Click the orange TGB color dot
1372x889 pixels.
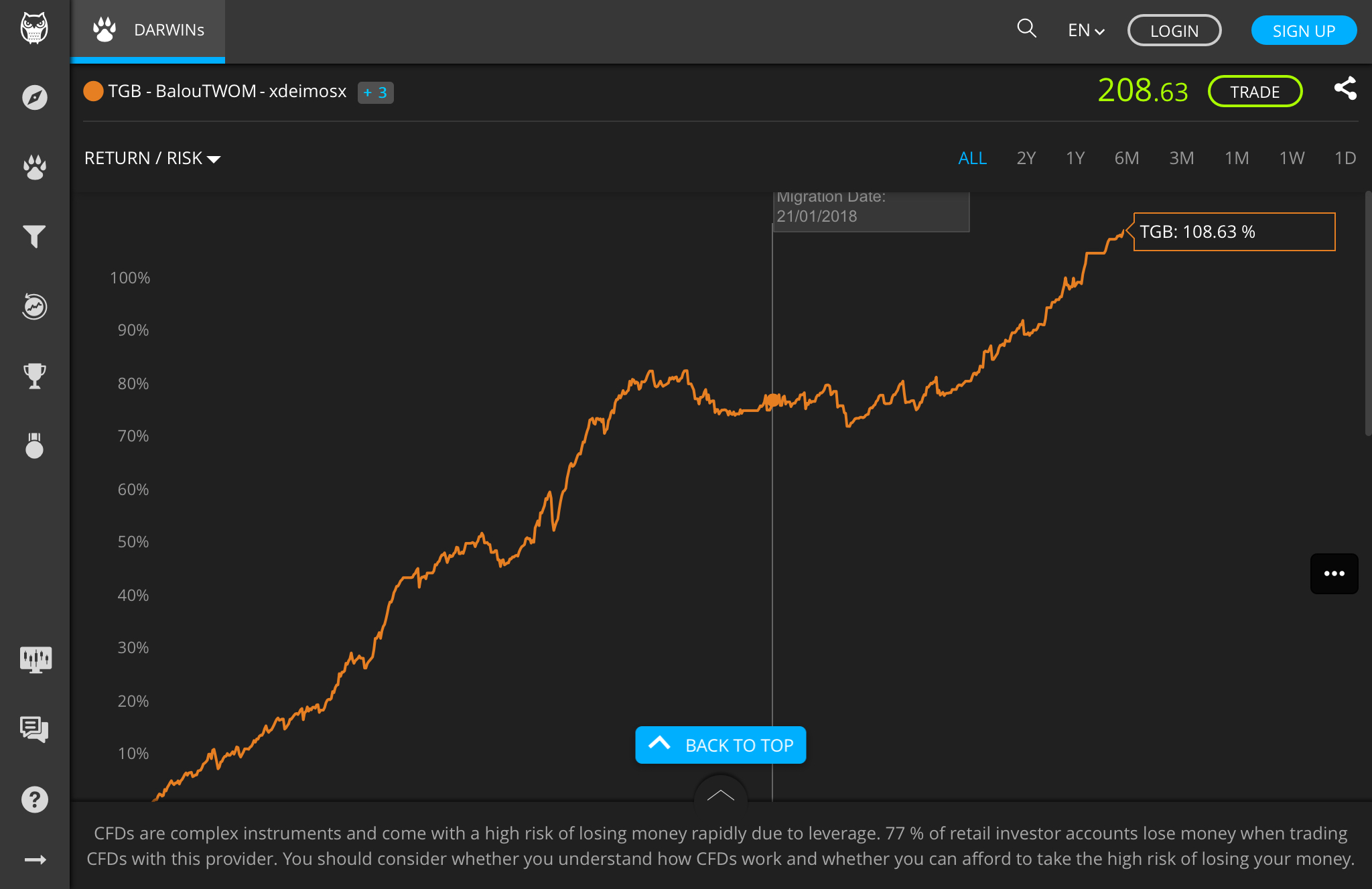tap(93, 91)
